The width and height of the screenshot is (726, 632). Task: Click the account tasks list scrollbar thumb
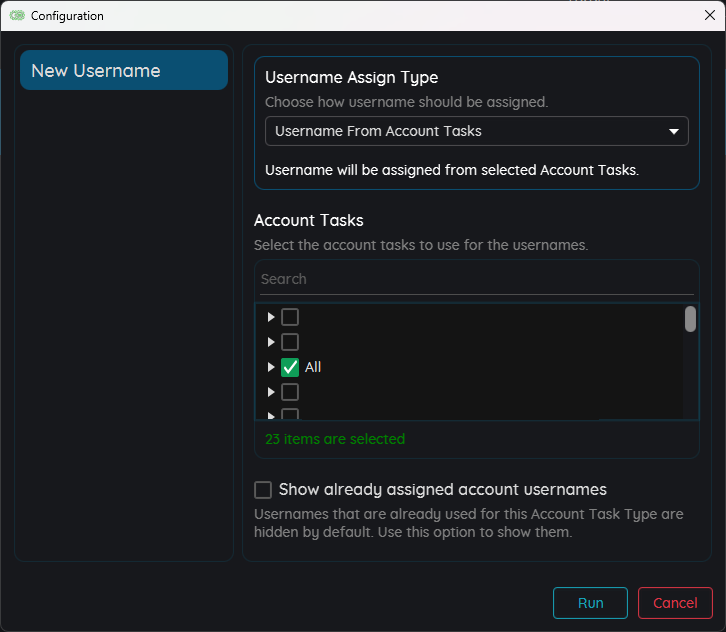coord(690,319)
